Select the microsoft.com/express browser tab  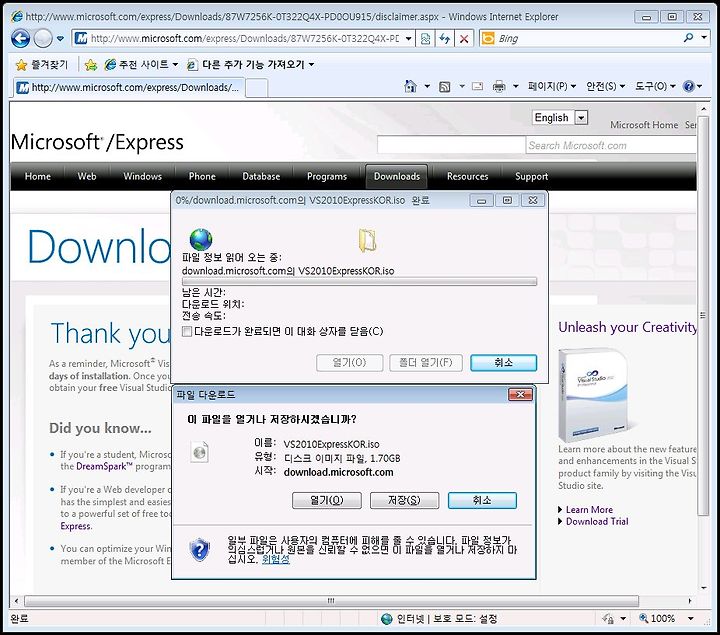129,87
